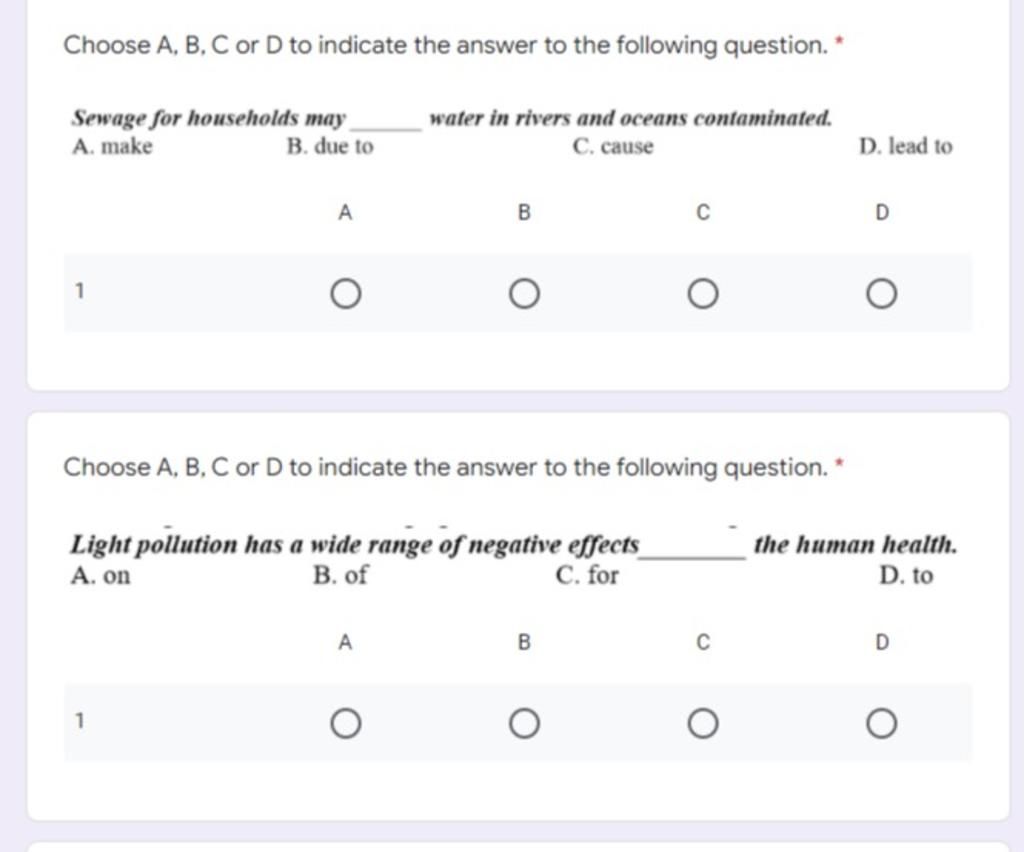
Task: Click the second question's title text
Action: 446,467
